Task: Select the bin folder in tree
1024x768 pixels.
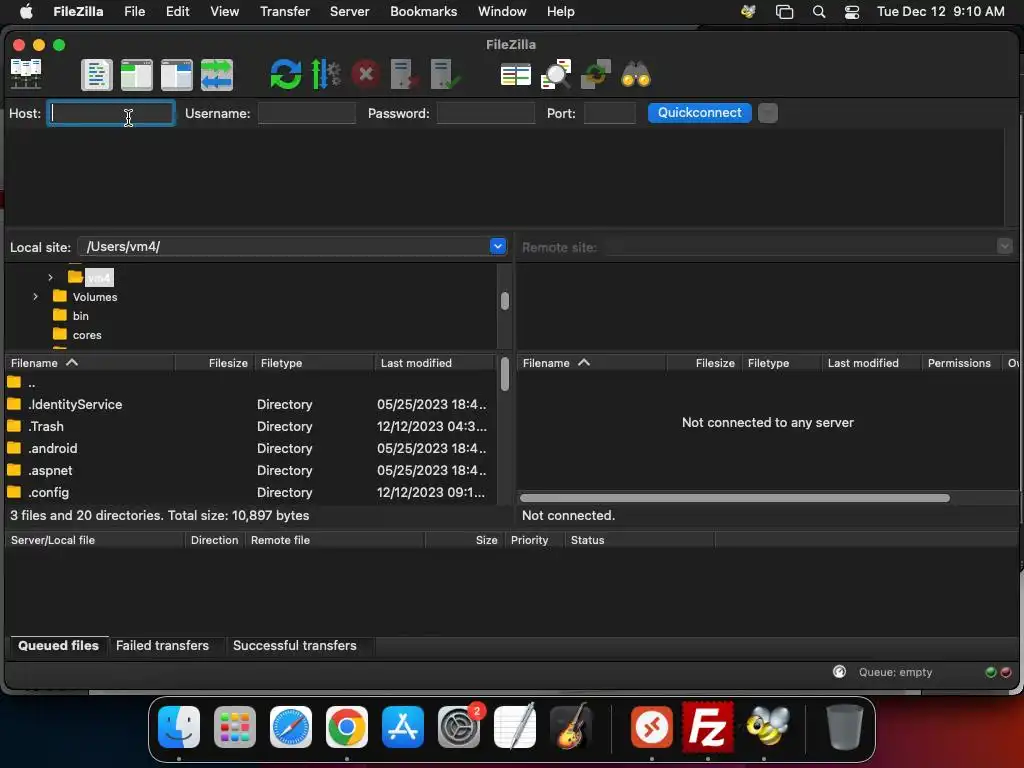Action: [80, 316]
